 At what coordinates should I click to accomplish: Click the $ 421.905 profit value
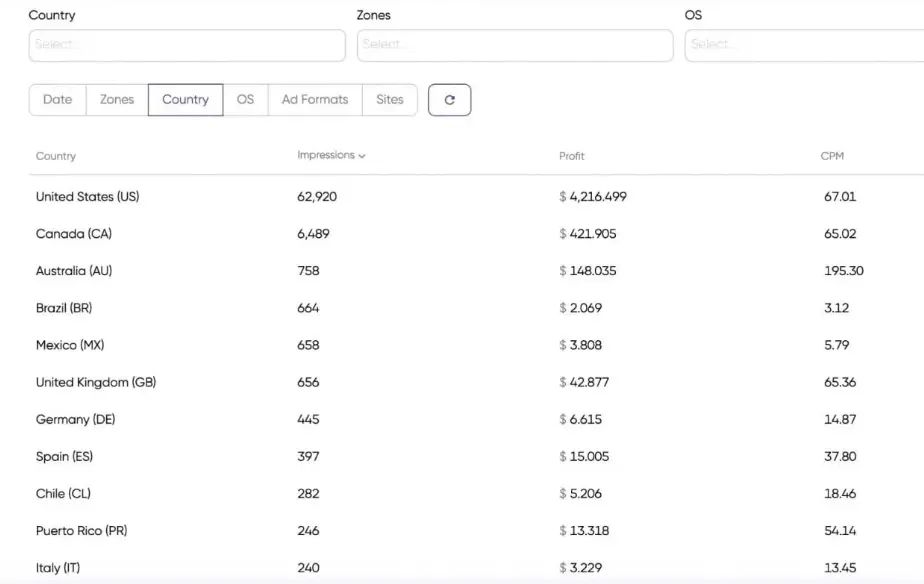point(588,234)
